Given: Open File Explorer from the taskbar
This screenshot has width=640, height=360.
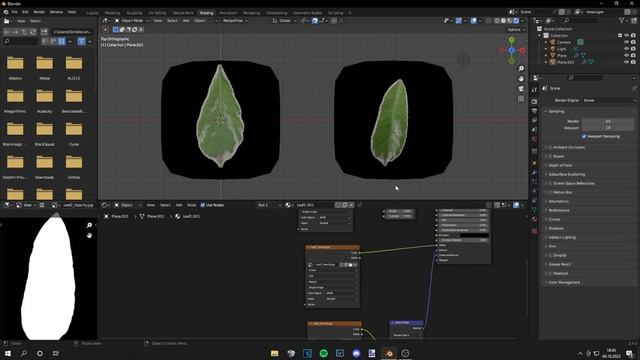Looking at the screenshot, I should pyautogui.click(x=274, y=353).
